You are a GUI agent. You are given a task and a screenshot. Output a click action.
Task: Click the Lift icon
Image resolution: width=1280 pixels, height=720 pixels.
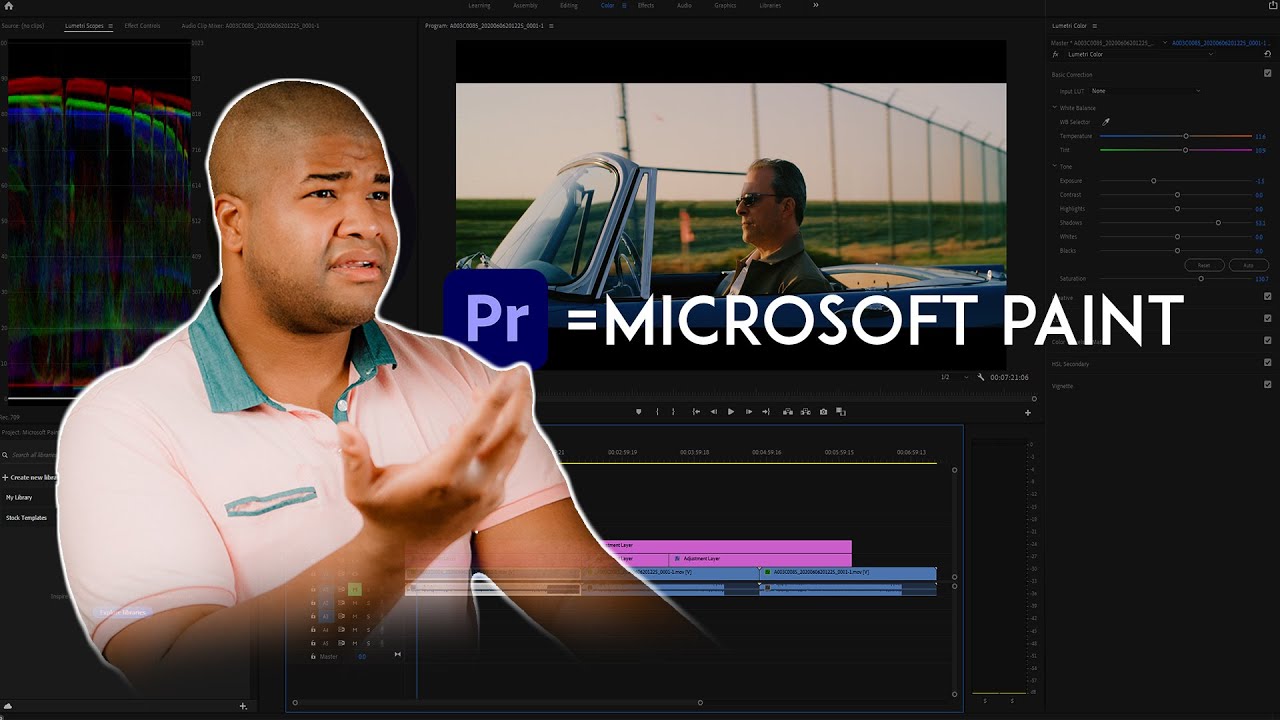coord(788,412)
